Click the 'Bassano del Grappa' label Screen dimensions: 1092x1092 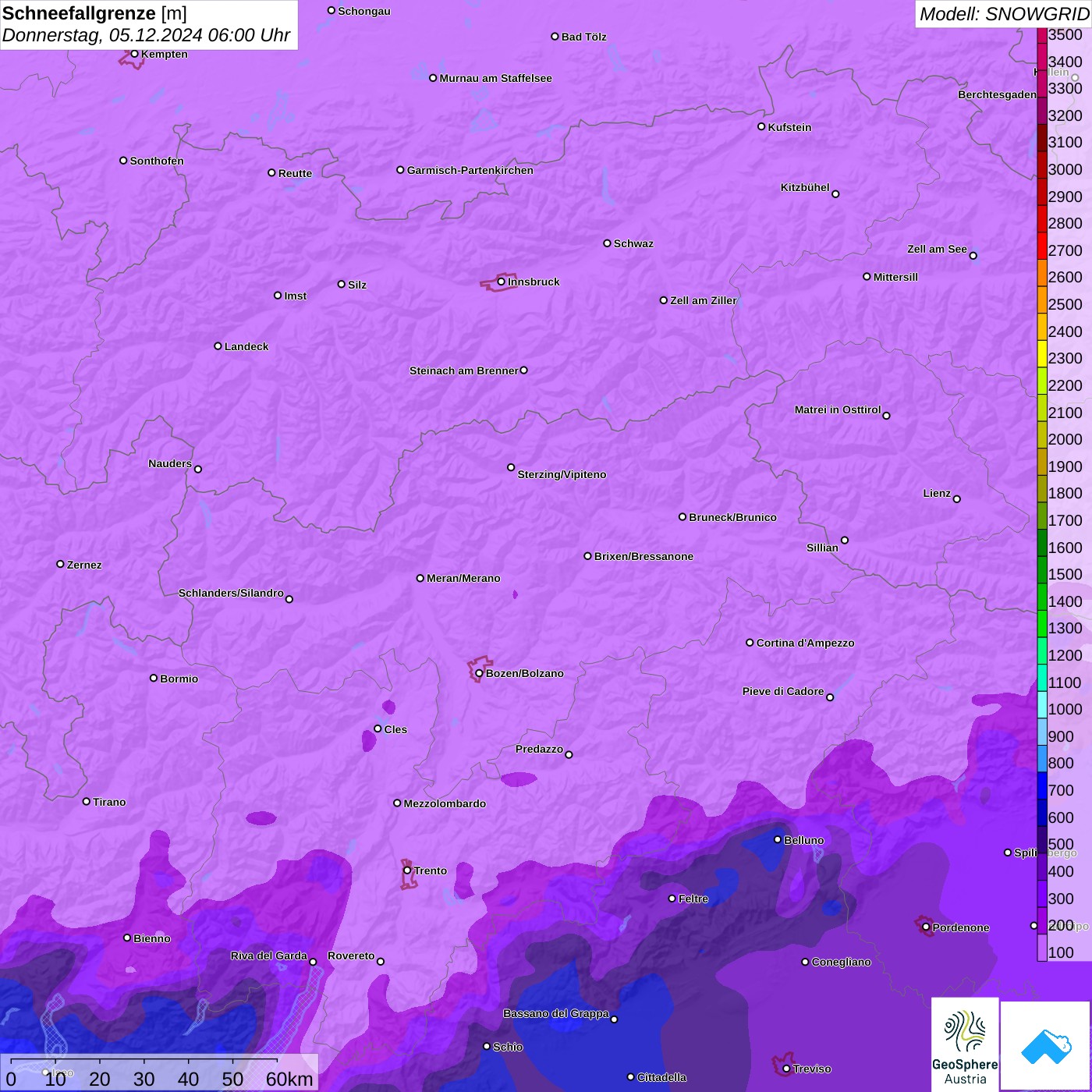[556, 1013]
